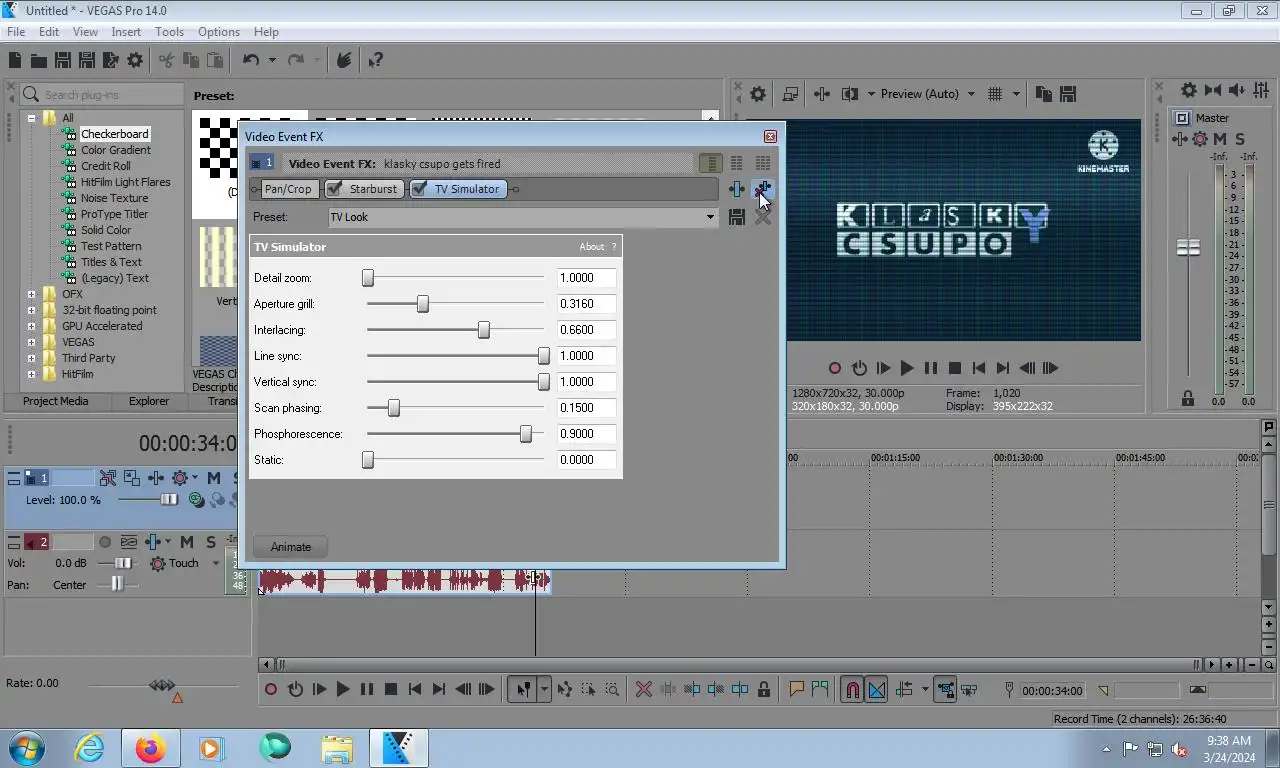Screen dimensions: 1280x768
Task: Create a new project with the New icon
Action: [15, 60]
